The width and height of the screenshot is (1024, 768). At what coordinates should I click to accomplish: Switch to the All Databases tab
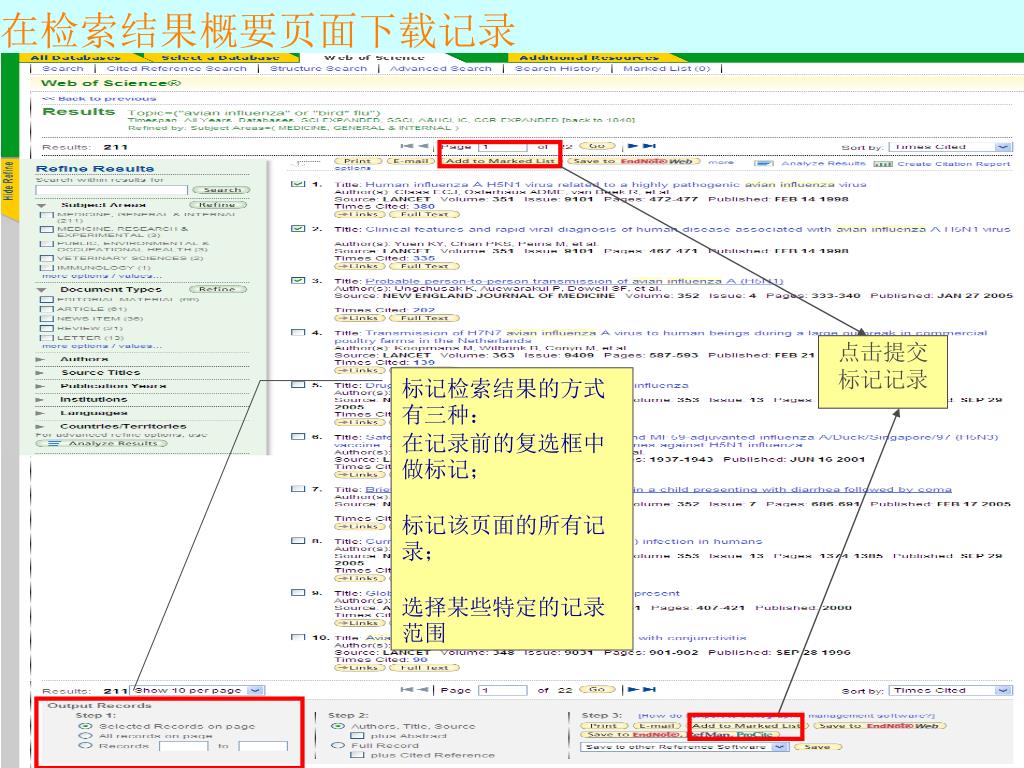pos(75,57)
